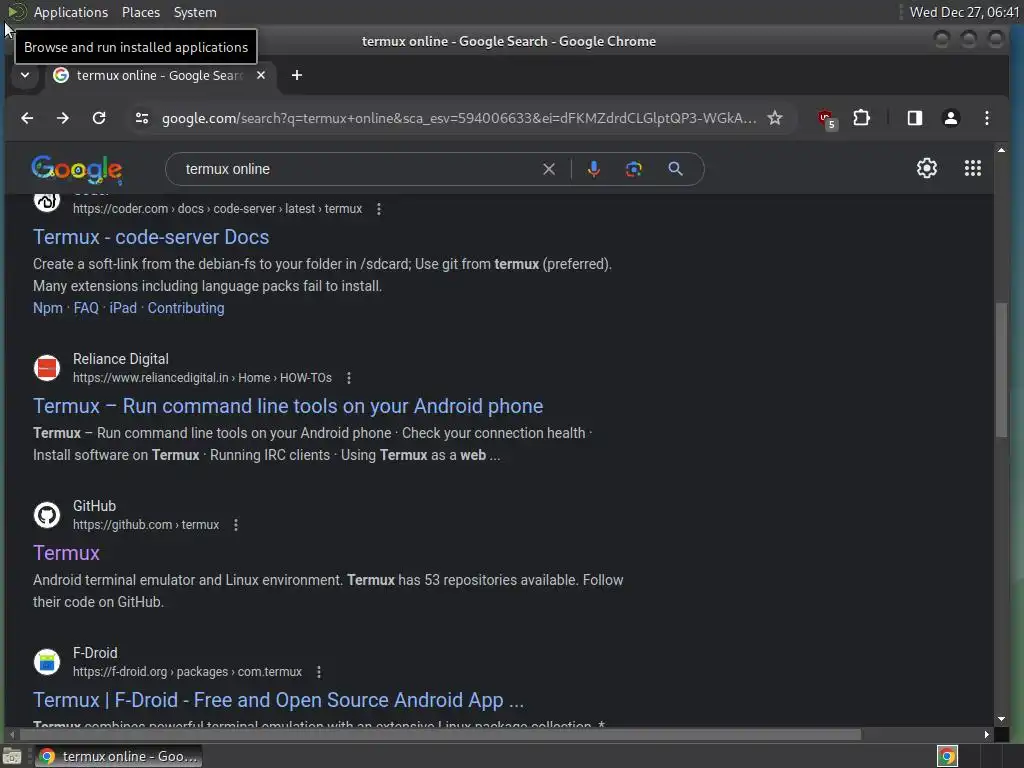Reload the current page
1024x768 pixels.
pyautogui.click(x=99, y=118)
